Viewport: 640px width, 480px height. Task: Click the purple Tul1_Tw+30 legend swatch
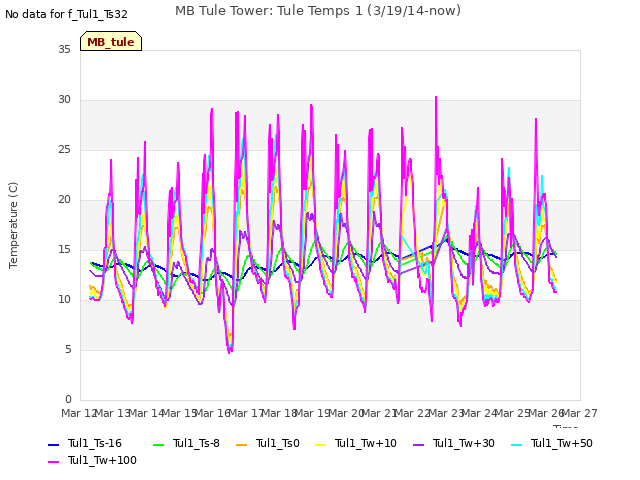point(419,444)
